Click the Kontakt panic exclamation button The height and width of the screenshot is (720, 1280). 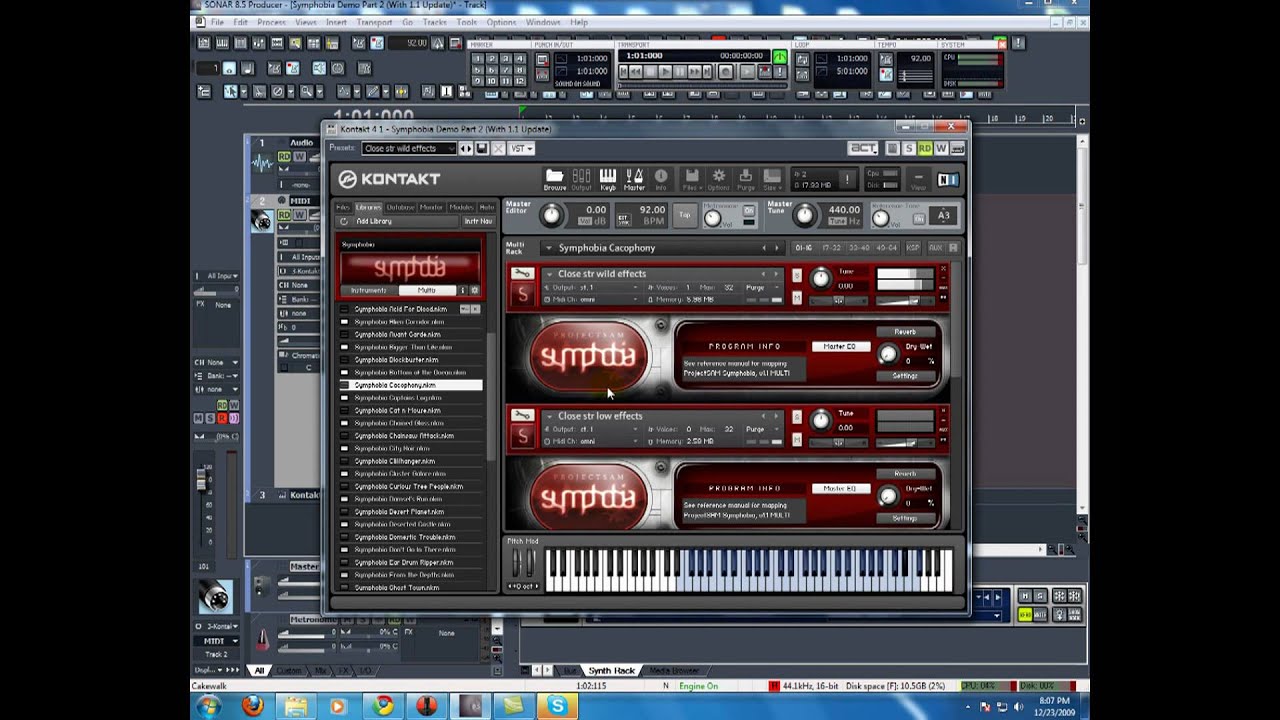point(847,180)
